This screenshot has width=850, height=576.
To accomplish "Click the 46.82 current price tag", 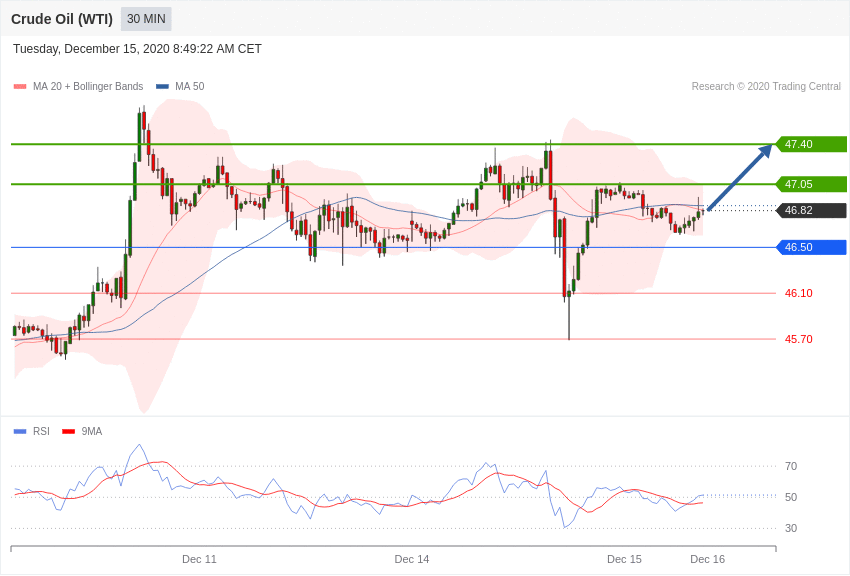I will tap(812, 210).
